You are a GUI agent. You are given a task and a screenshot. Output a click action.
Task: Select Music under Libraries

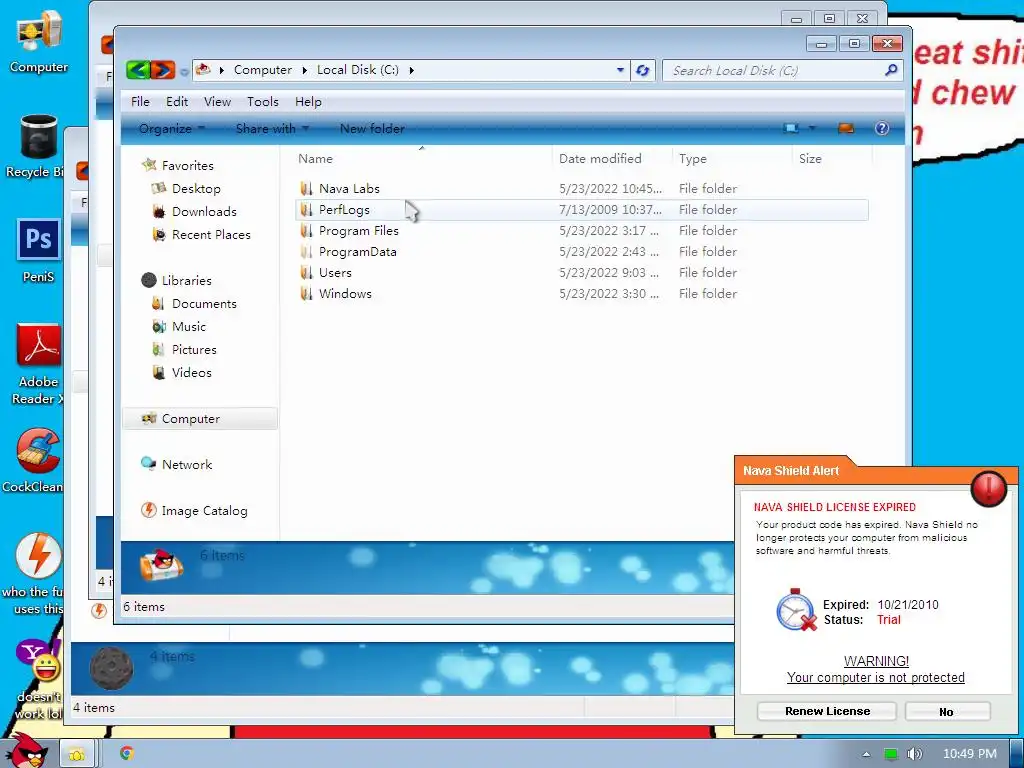click(188, 327)
